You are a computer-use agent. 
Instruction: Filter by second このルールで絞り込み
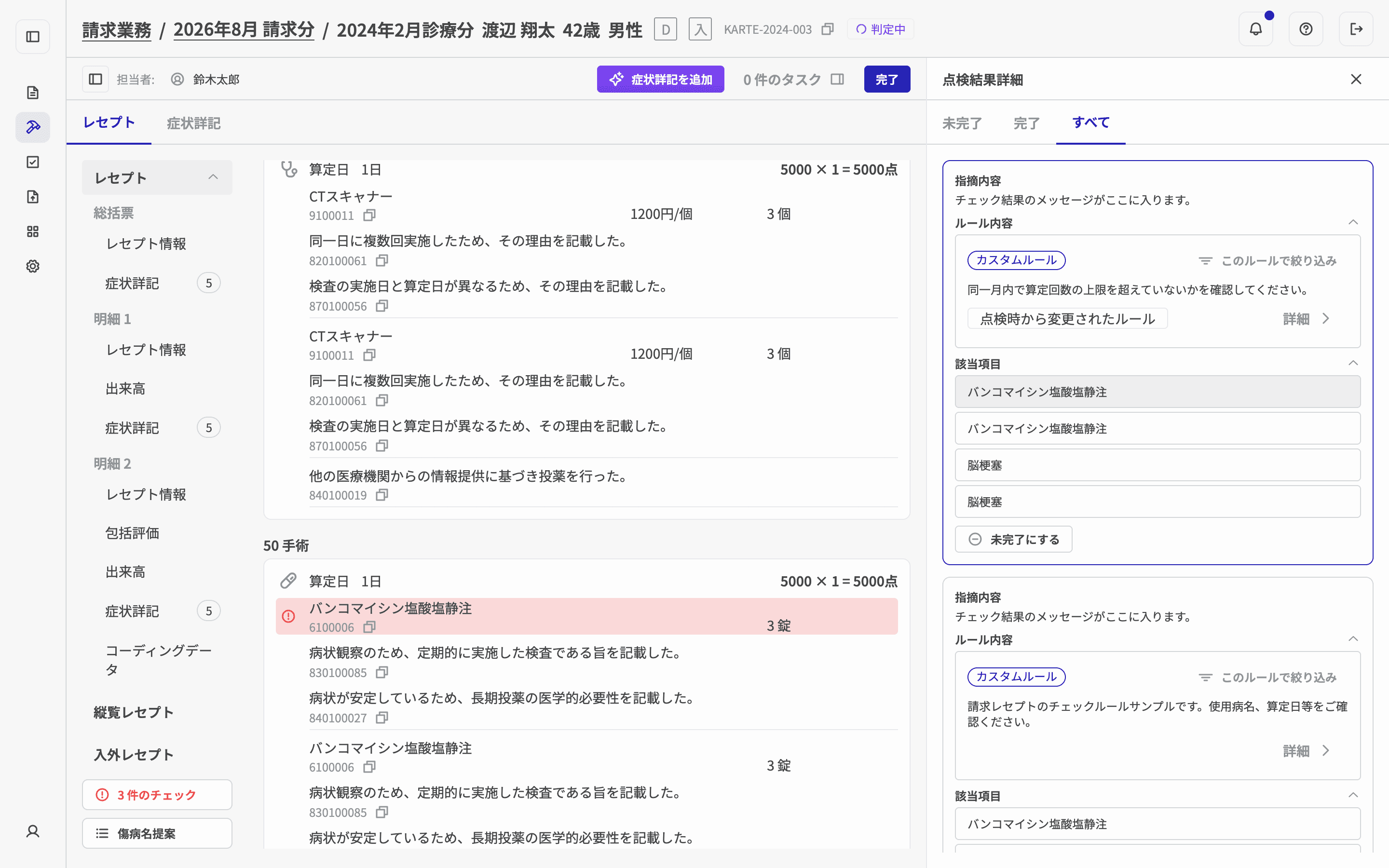pos(1268,678)
